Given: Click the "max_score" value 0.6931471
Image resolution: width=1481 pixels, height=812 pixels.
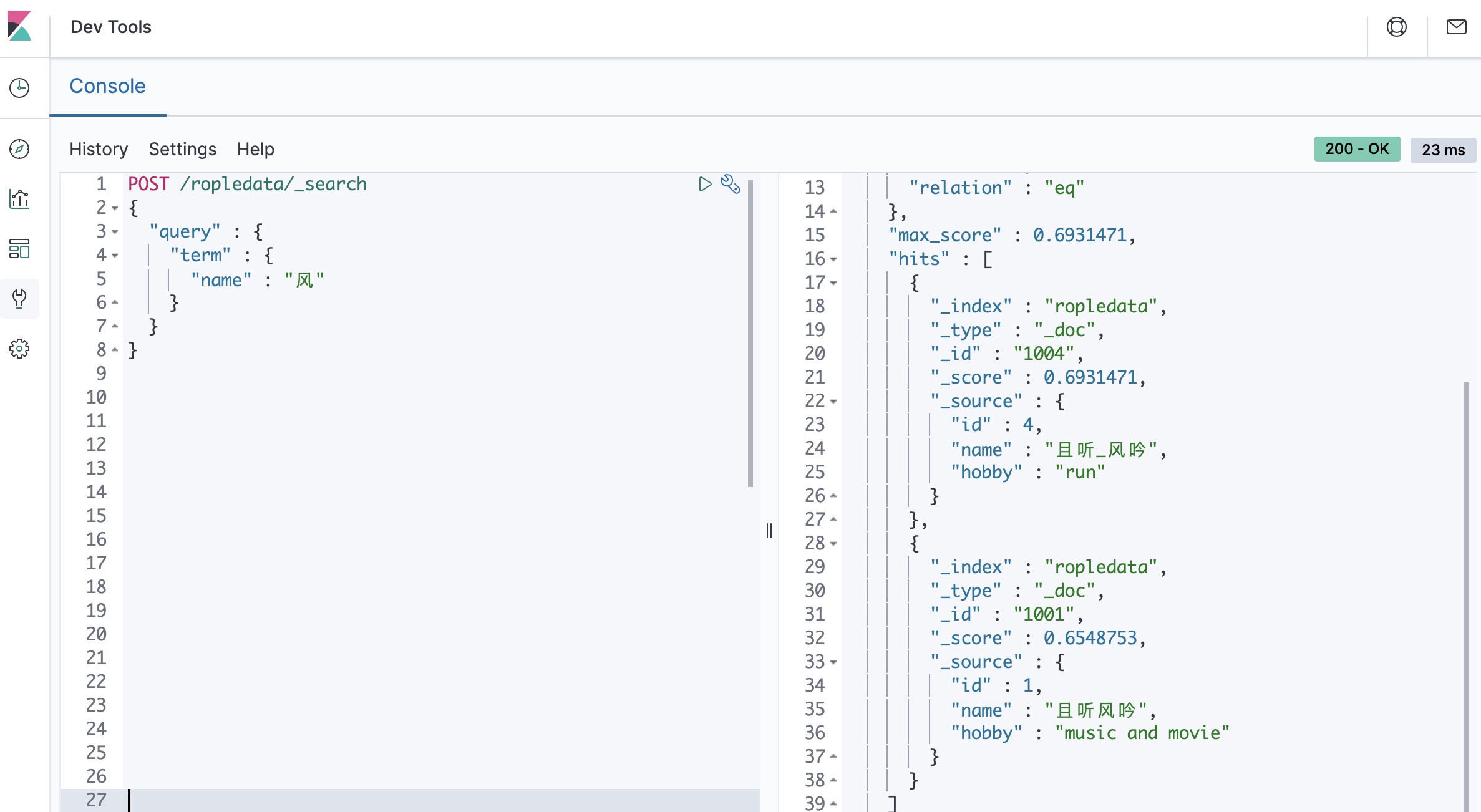Looking at the screenshot, I should (1079, 235).
